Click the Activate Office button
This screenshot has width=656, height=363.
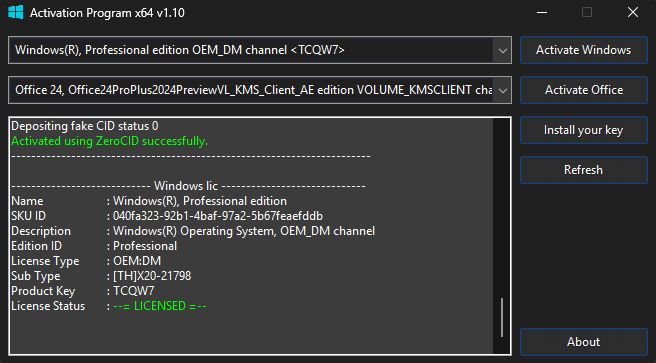point(584,90)
